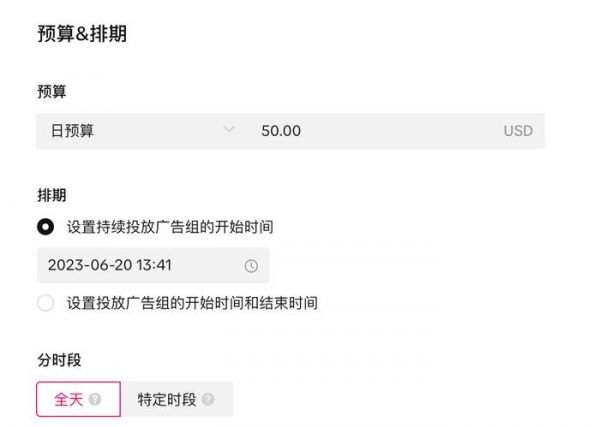Click the help icon beside 特定时段
This screenshot has width=600, height=427.
[x=207, y=399]
